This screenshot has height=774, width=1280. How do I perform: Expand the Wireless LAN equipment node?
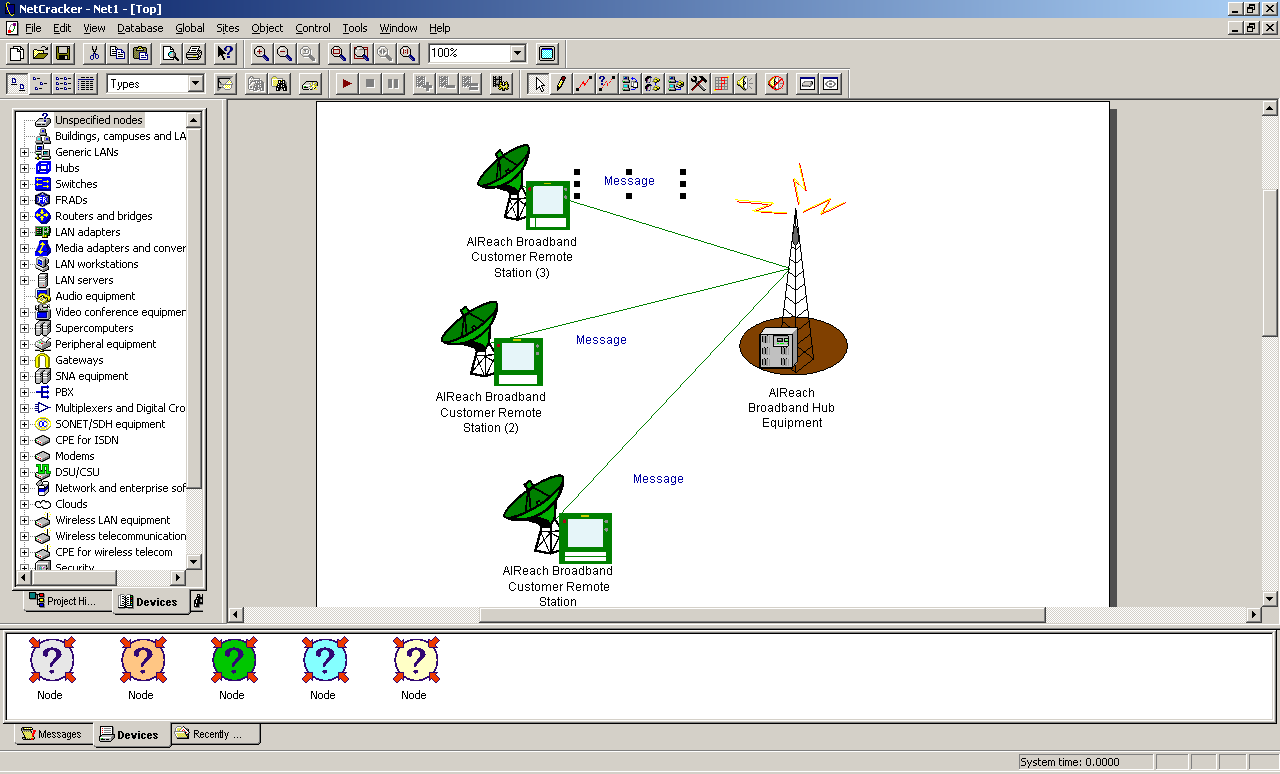click(25, 520)
